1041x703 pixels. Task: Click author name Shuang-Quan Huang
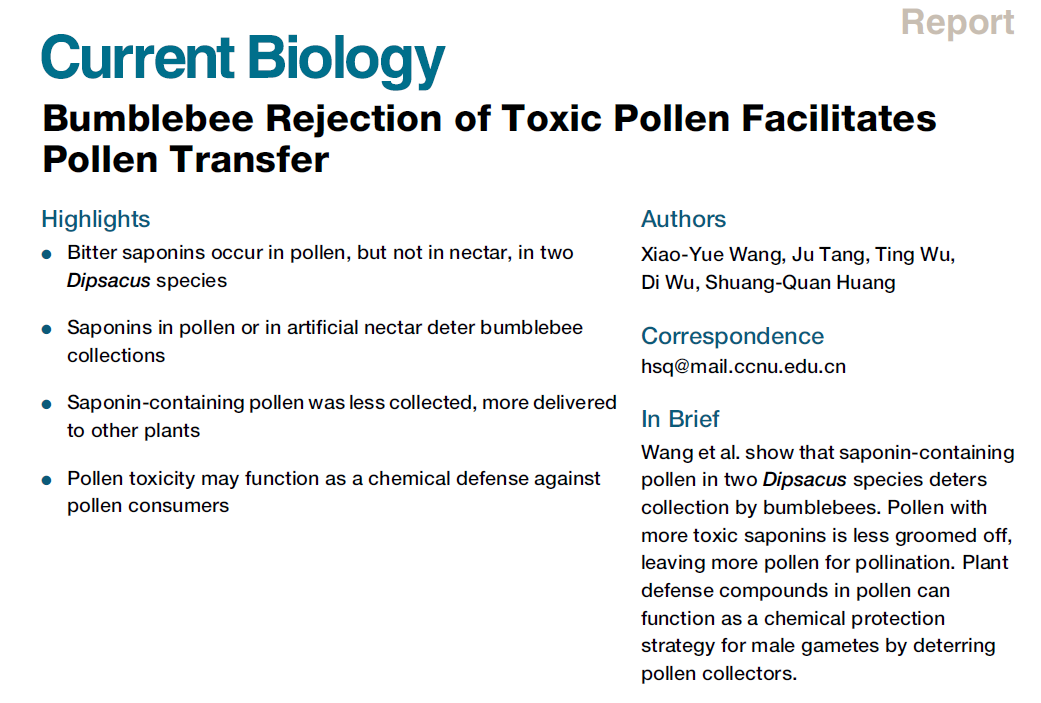tap(800, 282)
